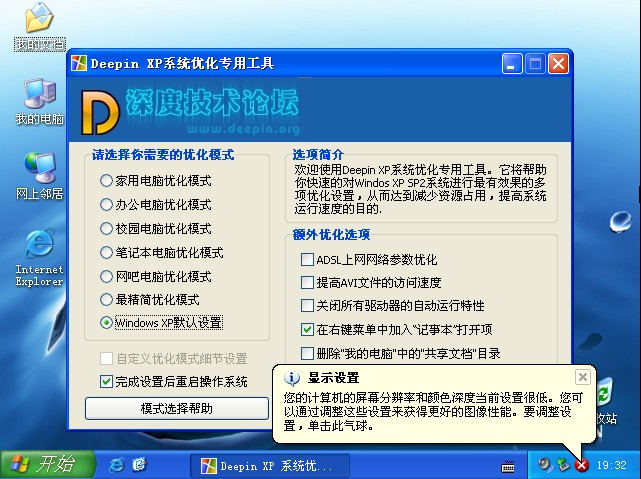Click the Deepin window title bar icon
Screen dimensions: 641x479
(78, 63)
